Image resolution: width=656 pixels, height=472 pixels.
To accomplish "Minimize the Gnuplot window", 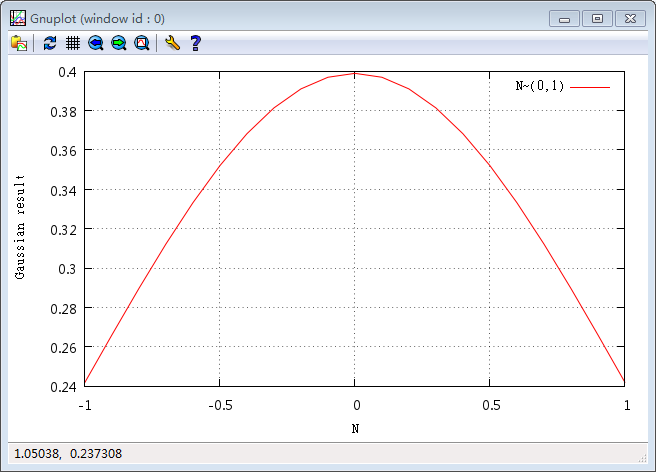I will click(x=564, y=19).
